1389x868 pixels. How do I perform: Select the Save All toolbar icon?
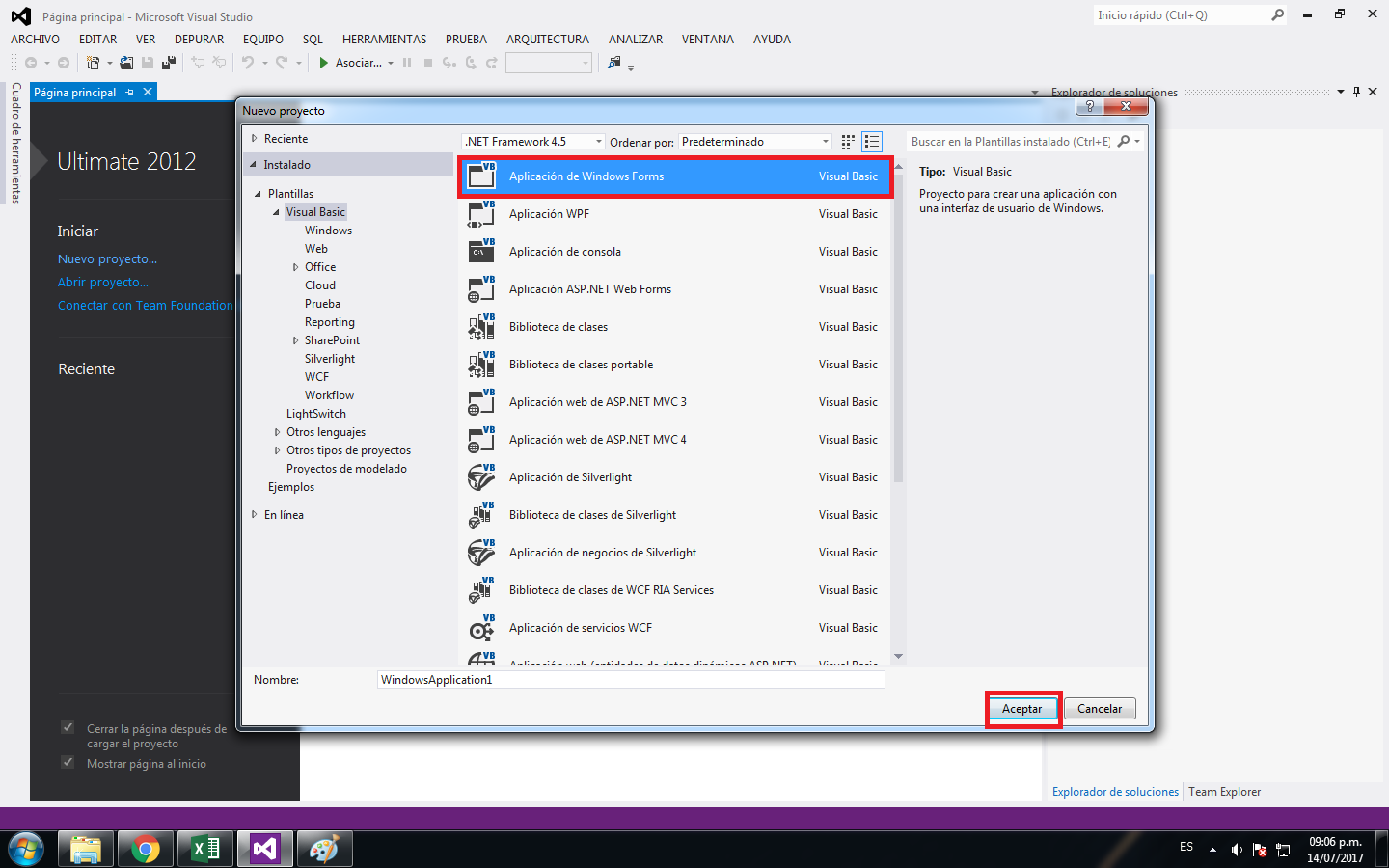pos(168,62)
